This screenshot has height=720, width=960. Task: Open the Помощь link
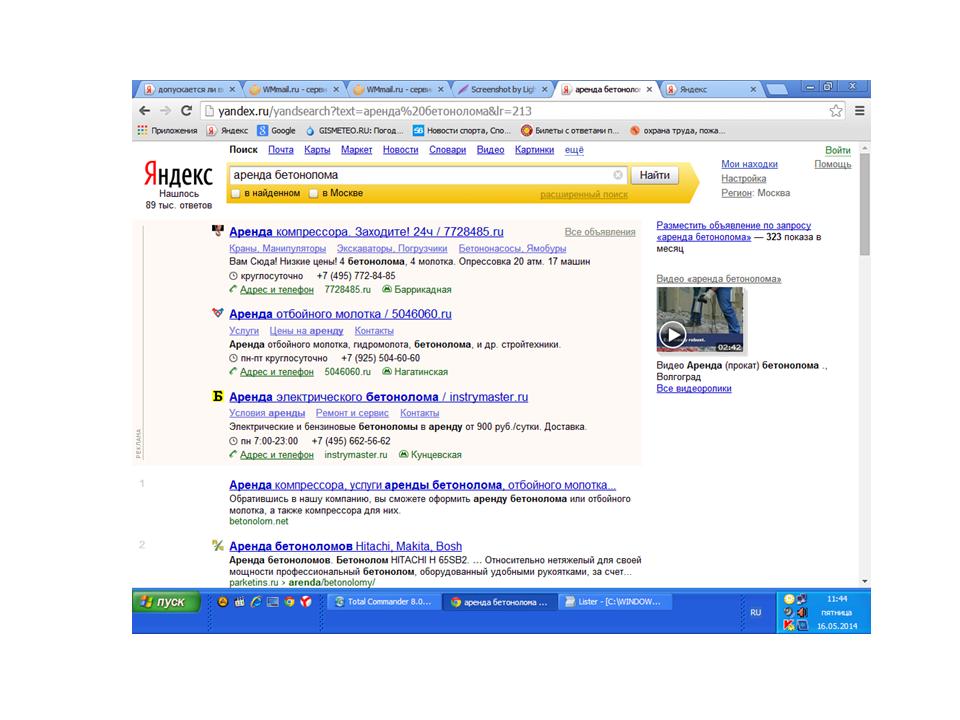point(833,164)
